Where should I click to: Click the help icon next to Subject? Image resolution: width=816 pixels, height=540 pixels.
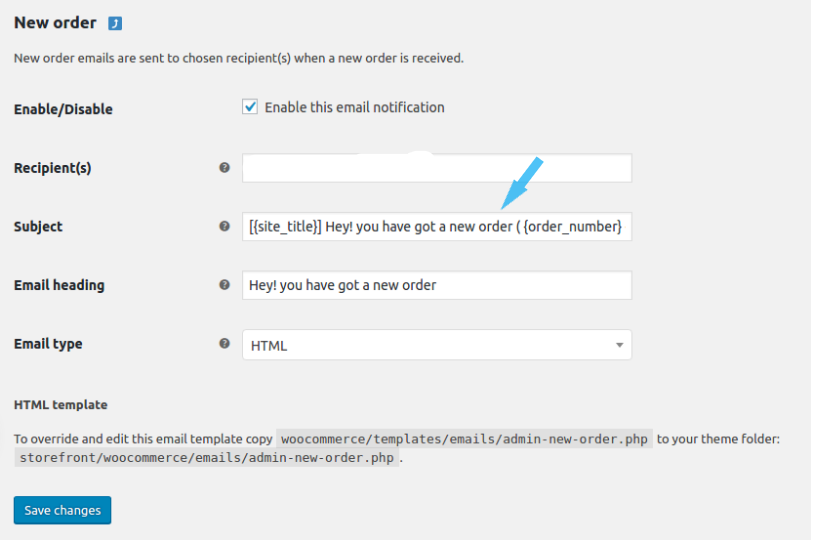[x=224, y=227]
